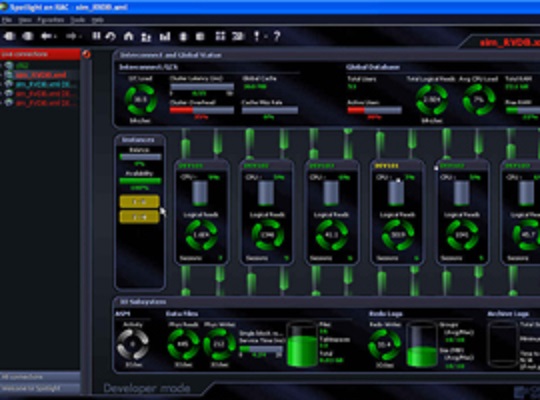The width and height of the screenshot is (540, 400).
Task: Switch to the All connections tab
Action: tap(40, 377)
